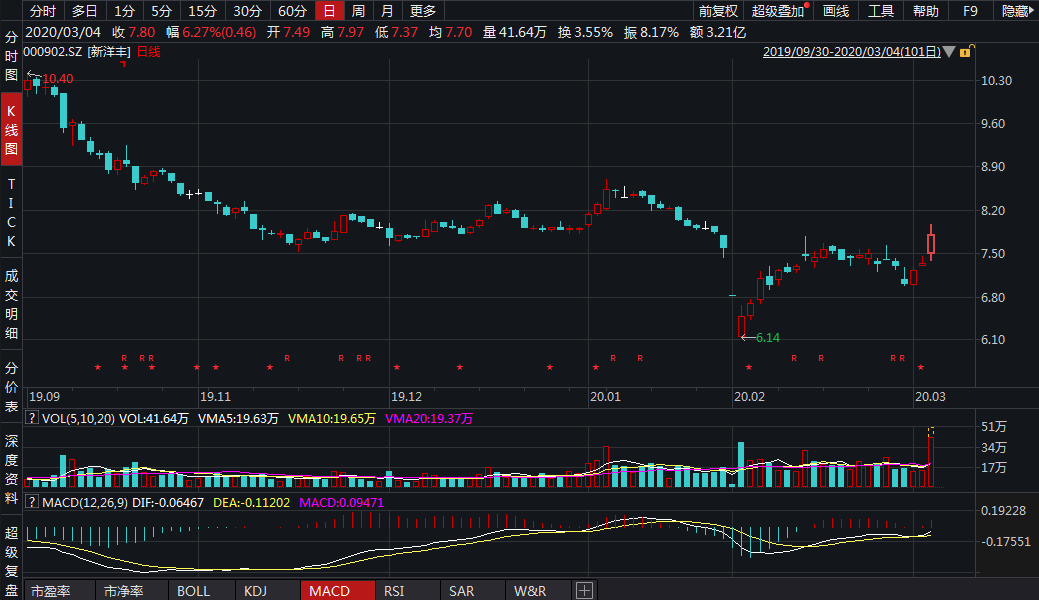The height and width of the screenshot is (600, 1039).
Task: Click the 量 41.64万 volume value
Action: (x=514, y=32)
